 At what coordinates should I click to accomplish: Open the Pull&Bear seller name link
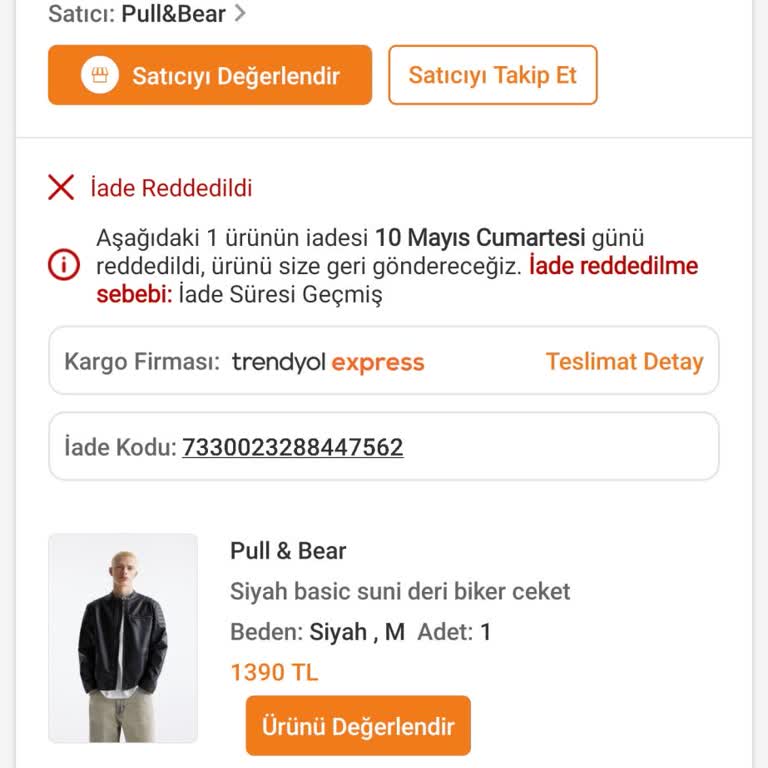coord(173,14)
